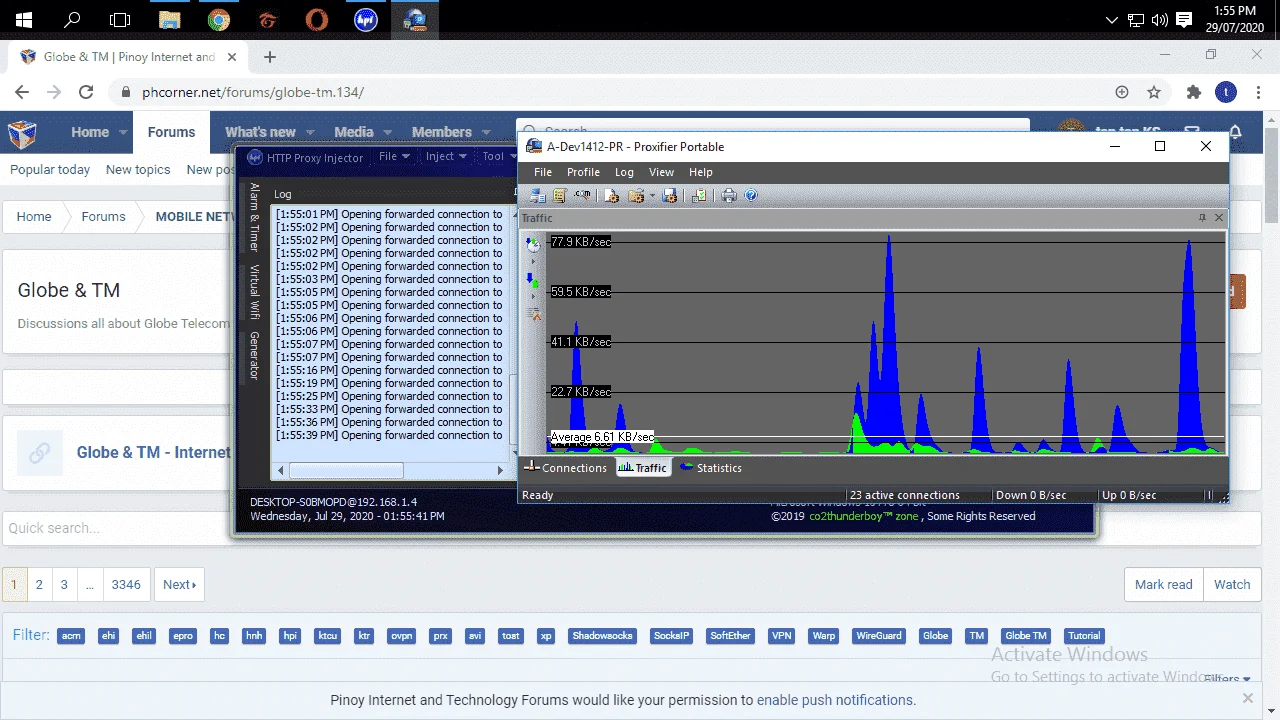1280x720 pixels.
Task: Switch to the Statistics tab in Proxifier
Action: (x=711, y=468)
